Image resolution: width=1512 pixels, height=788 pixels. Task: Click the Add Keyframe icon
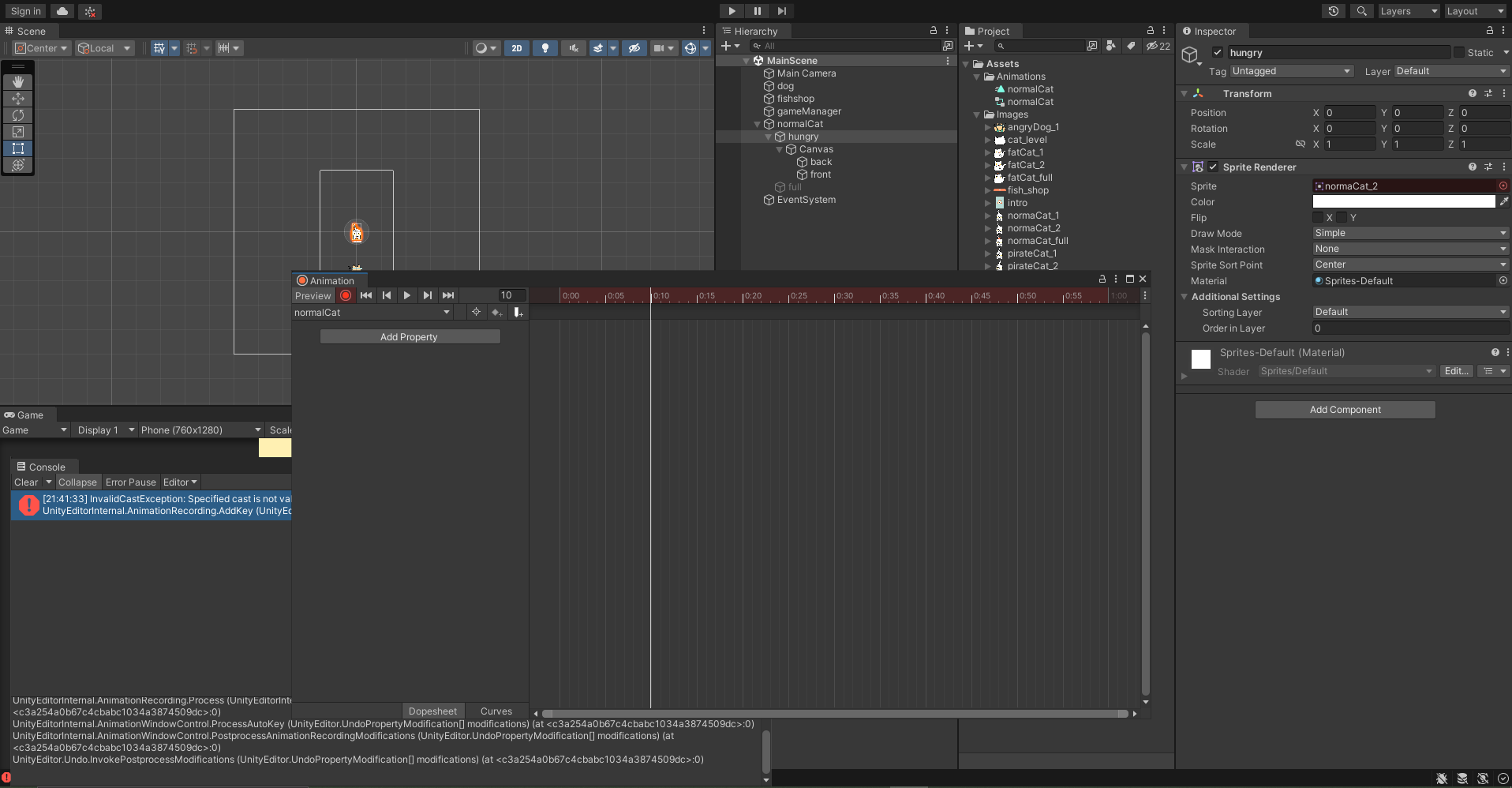pyautogui.click(x=496, y=313)
